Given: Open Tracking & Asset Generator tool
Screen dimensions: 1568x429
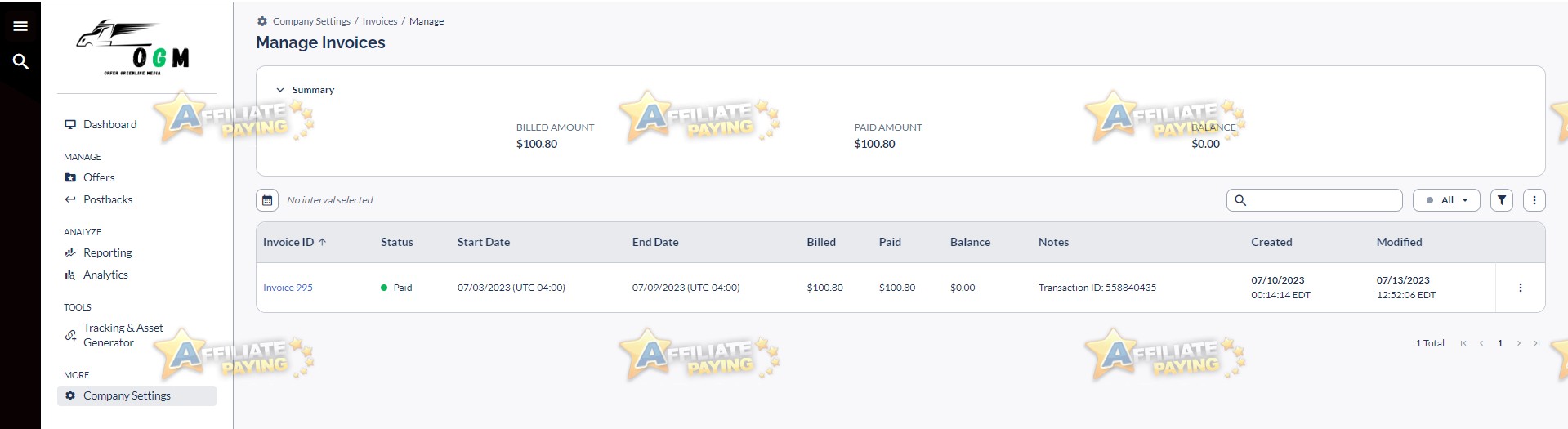Looking at the screenshot, I should 123,335.
